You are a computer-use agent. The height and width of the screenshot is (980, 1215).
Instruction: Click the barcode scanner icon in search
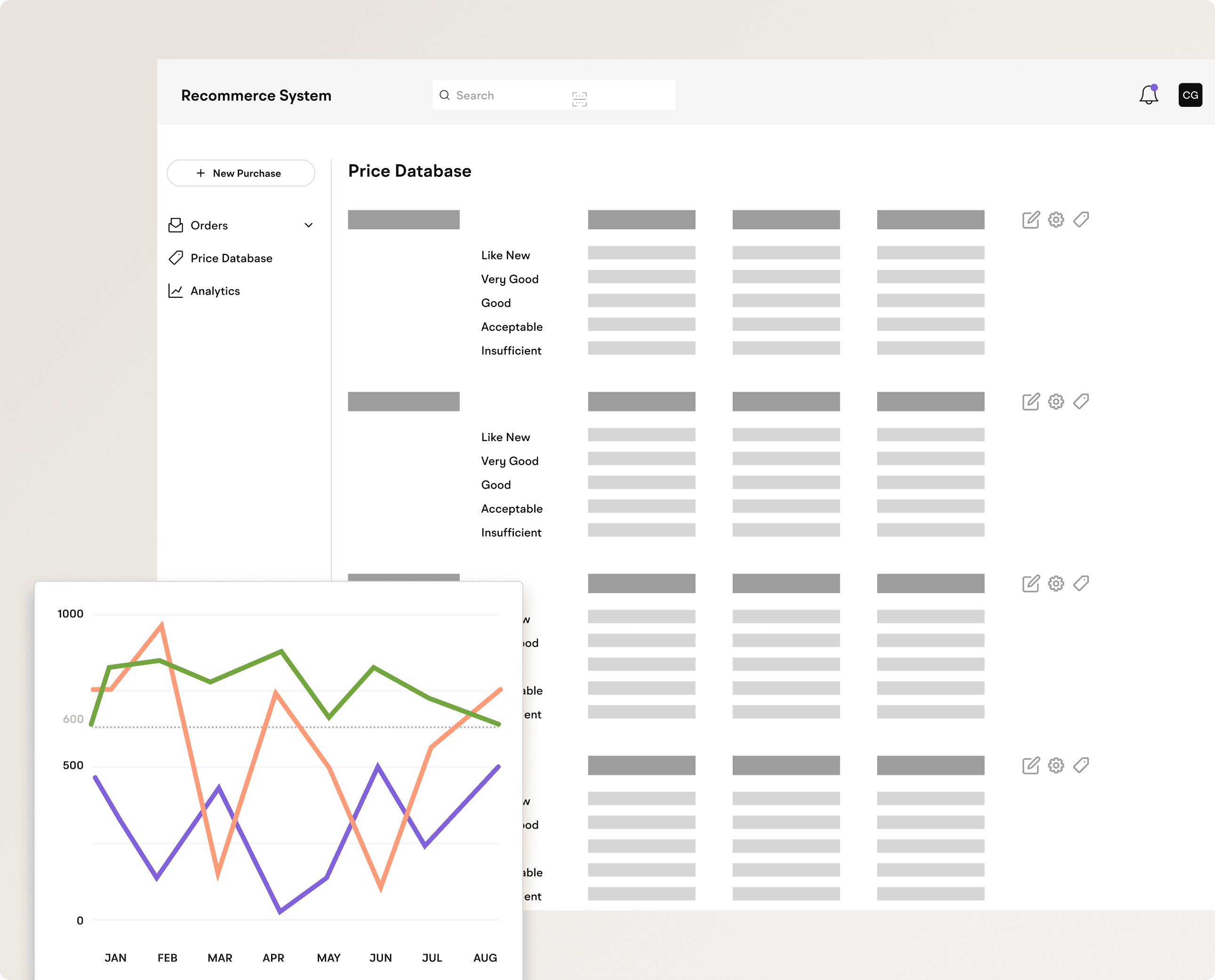click(x=579, y=99)
